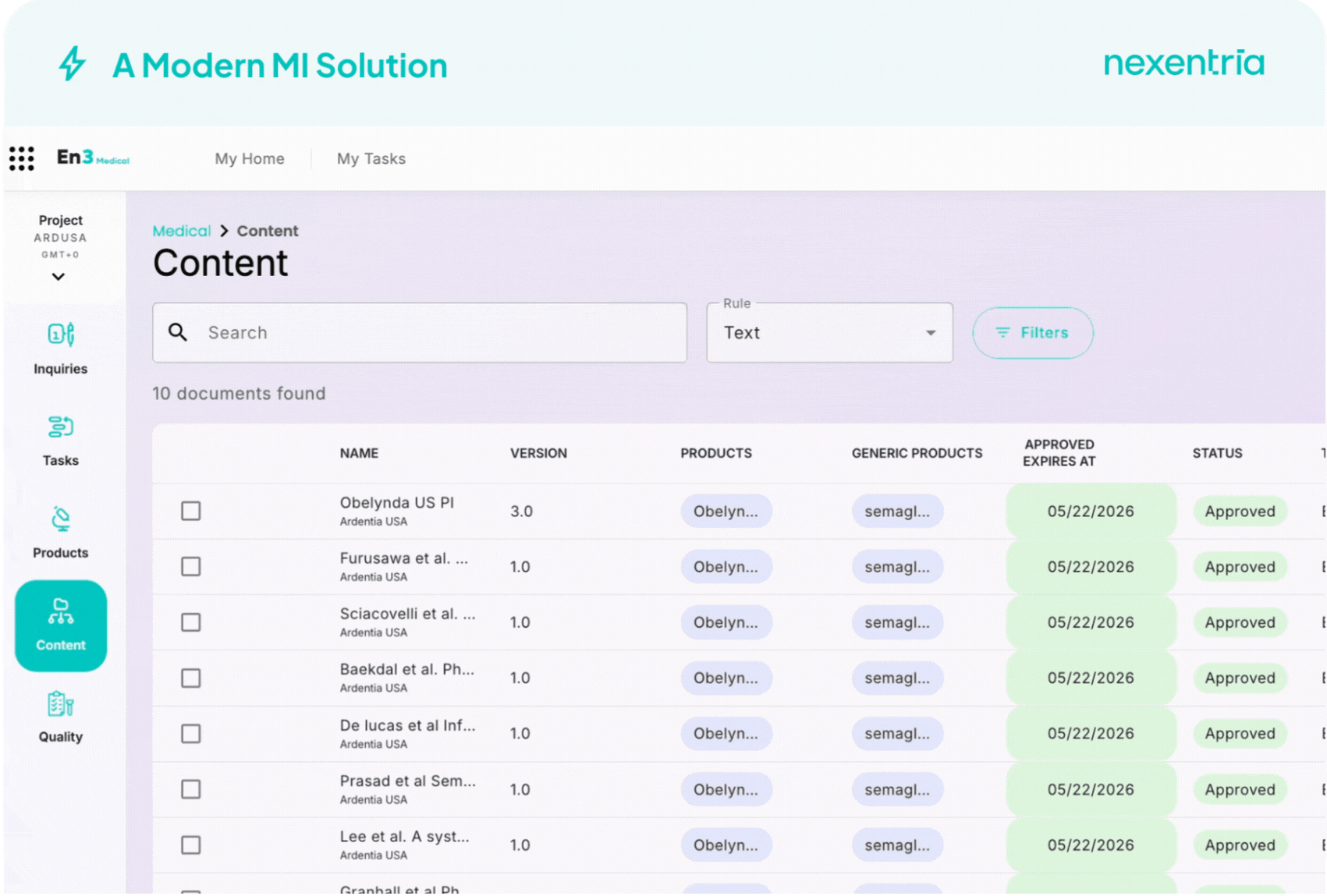Sort by APPROVED EXPIRES AT column header
The height and width of the screenshot is (896, 1327).
(x=1059, y=453)
